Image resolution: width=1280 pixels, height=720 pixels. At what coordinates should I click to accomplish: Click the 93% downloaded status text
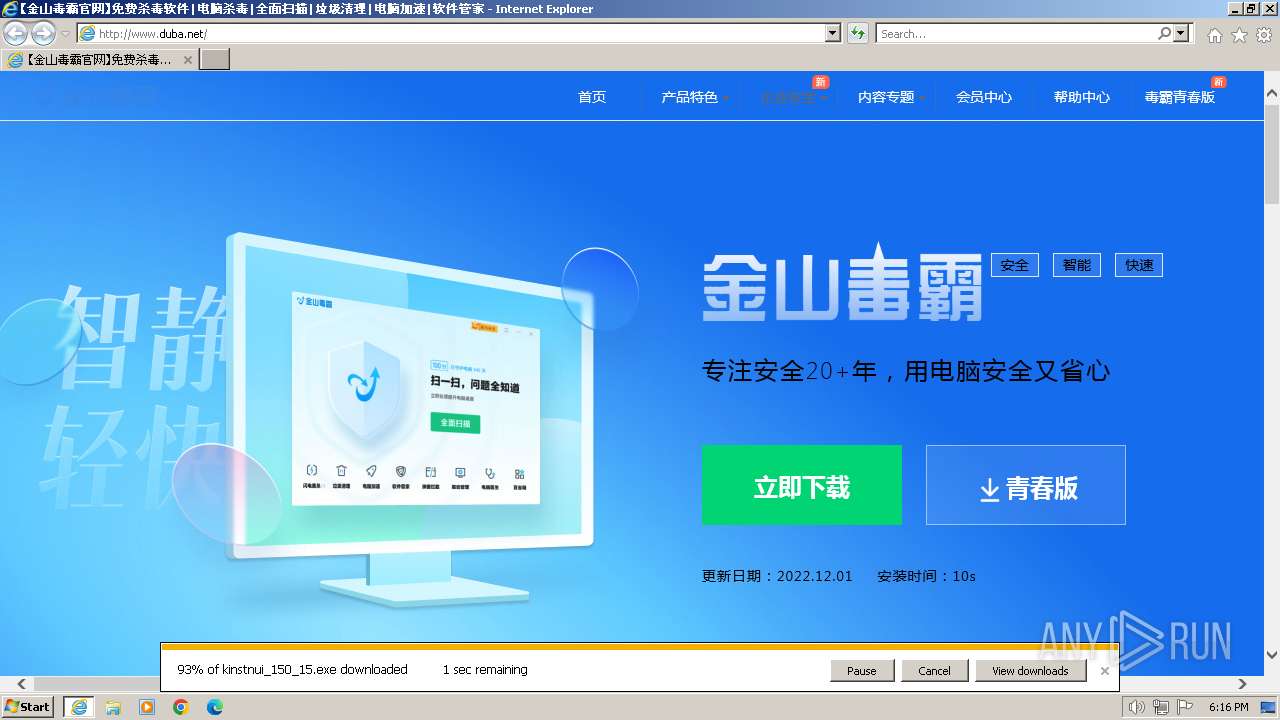(x=292, y=670)
